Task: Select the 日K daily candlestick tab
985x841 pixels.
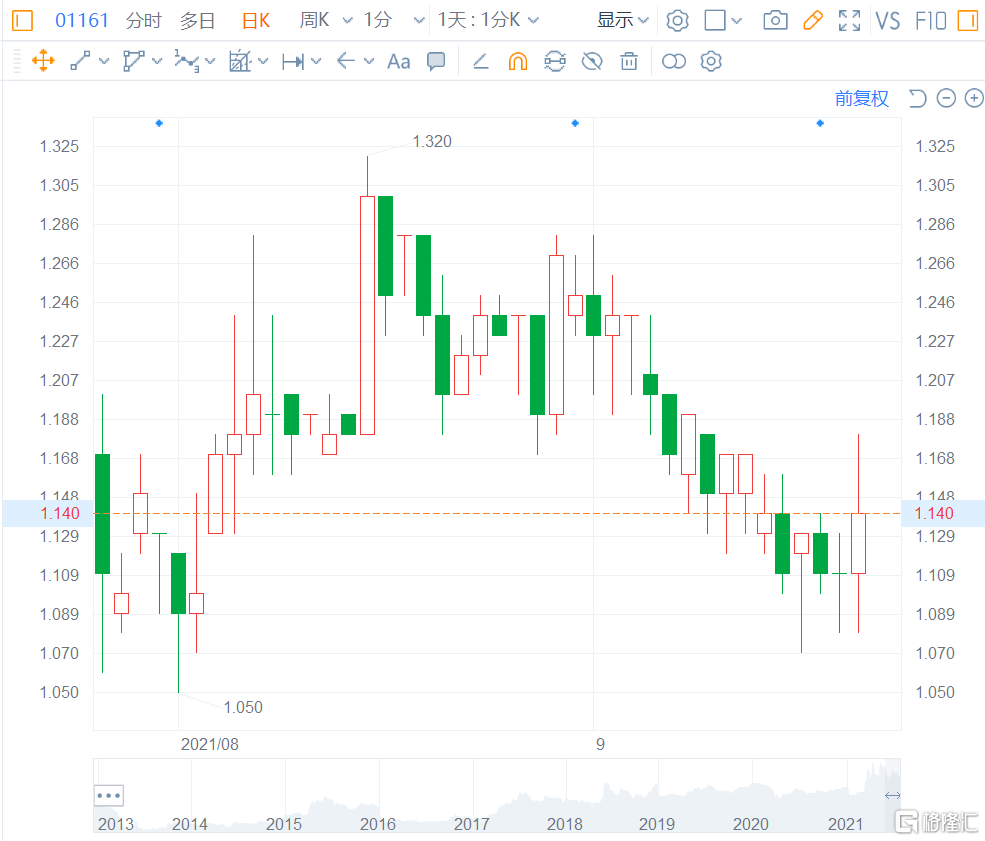Action: (x=256, y=21)
